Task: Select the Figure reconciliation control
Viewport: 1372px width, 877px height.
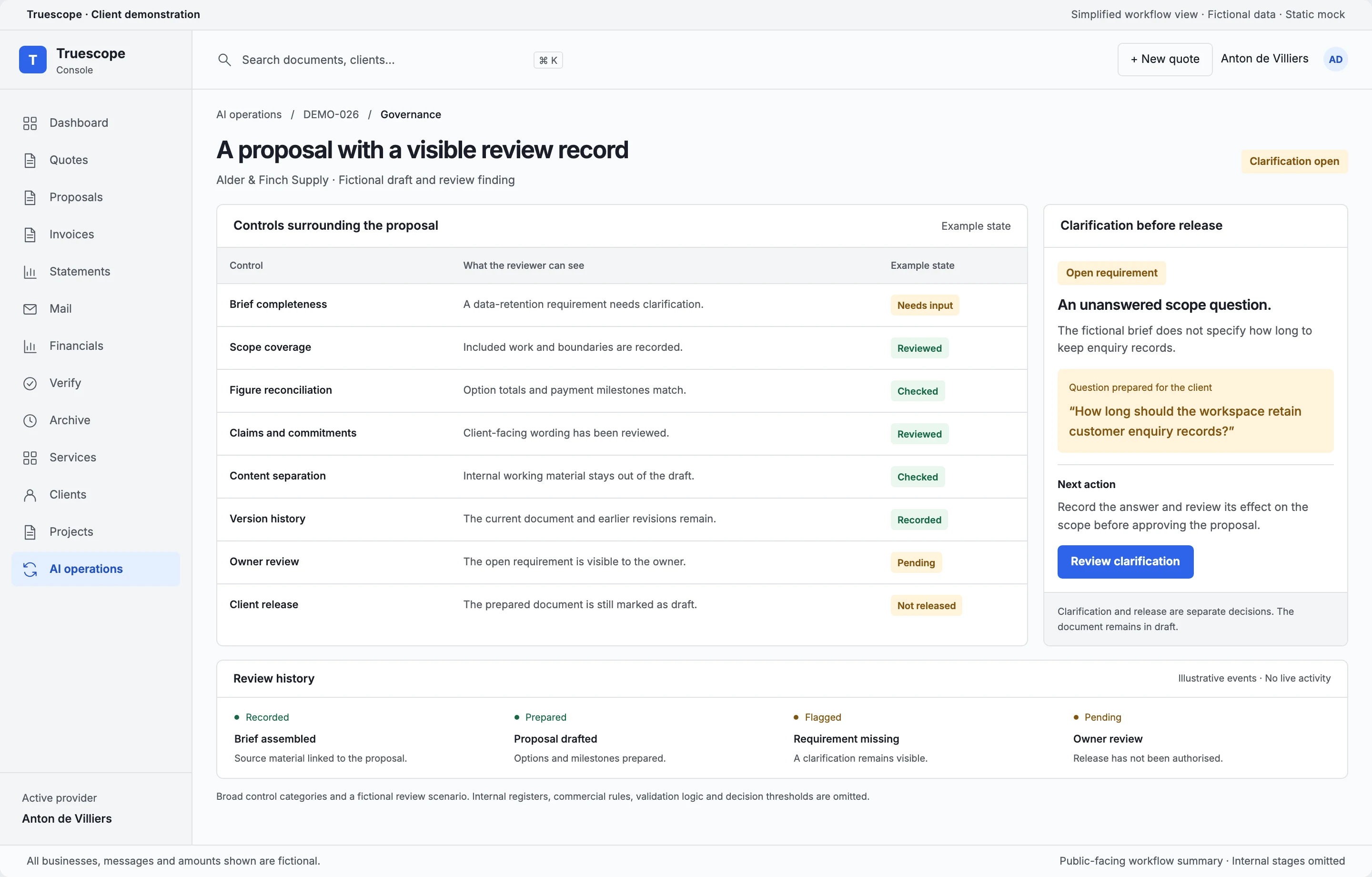Action: [622, 391]
